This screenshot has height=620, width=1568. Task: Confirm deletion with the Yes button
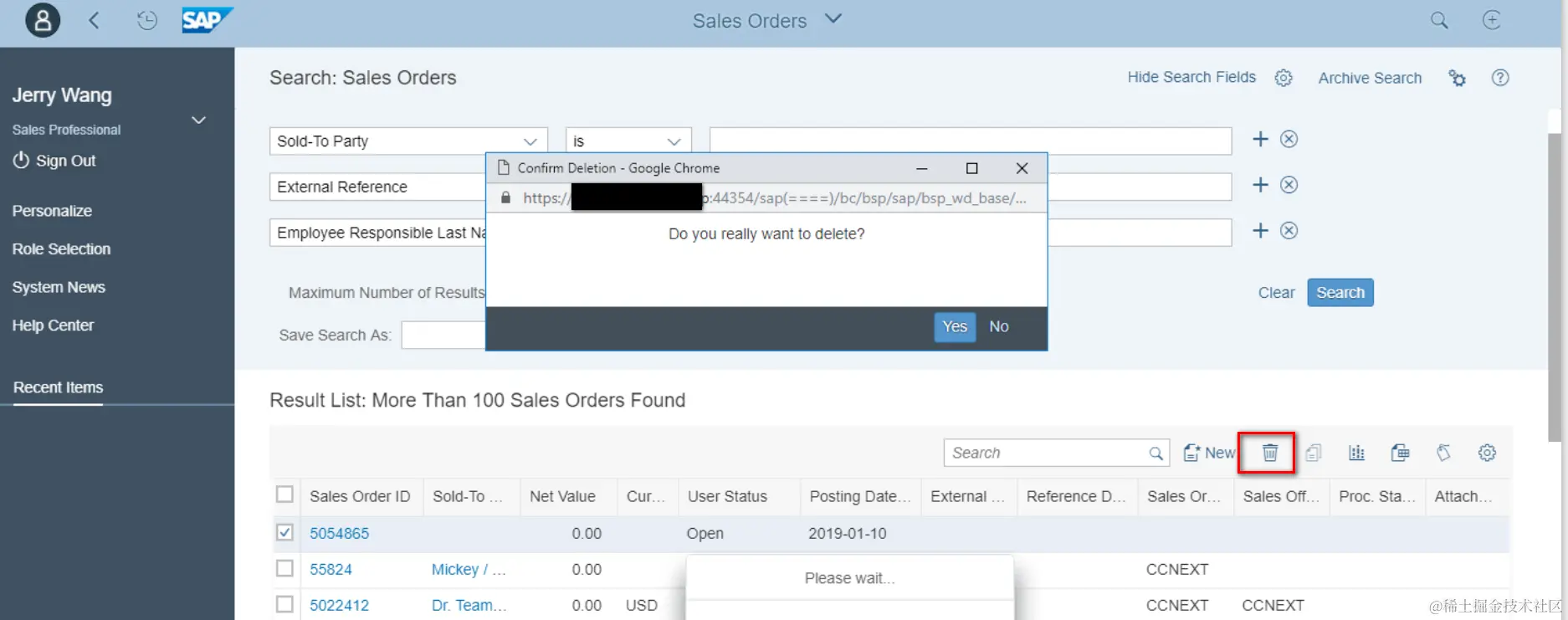(x=955, y=326)
